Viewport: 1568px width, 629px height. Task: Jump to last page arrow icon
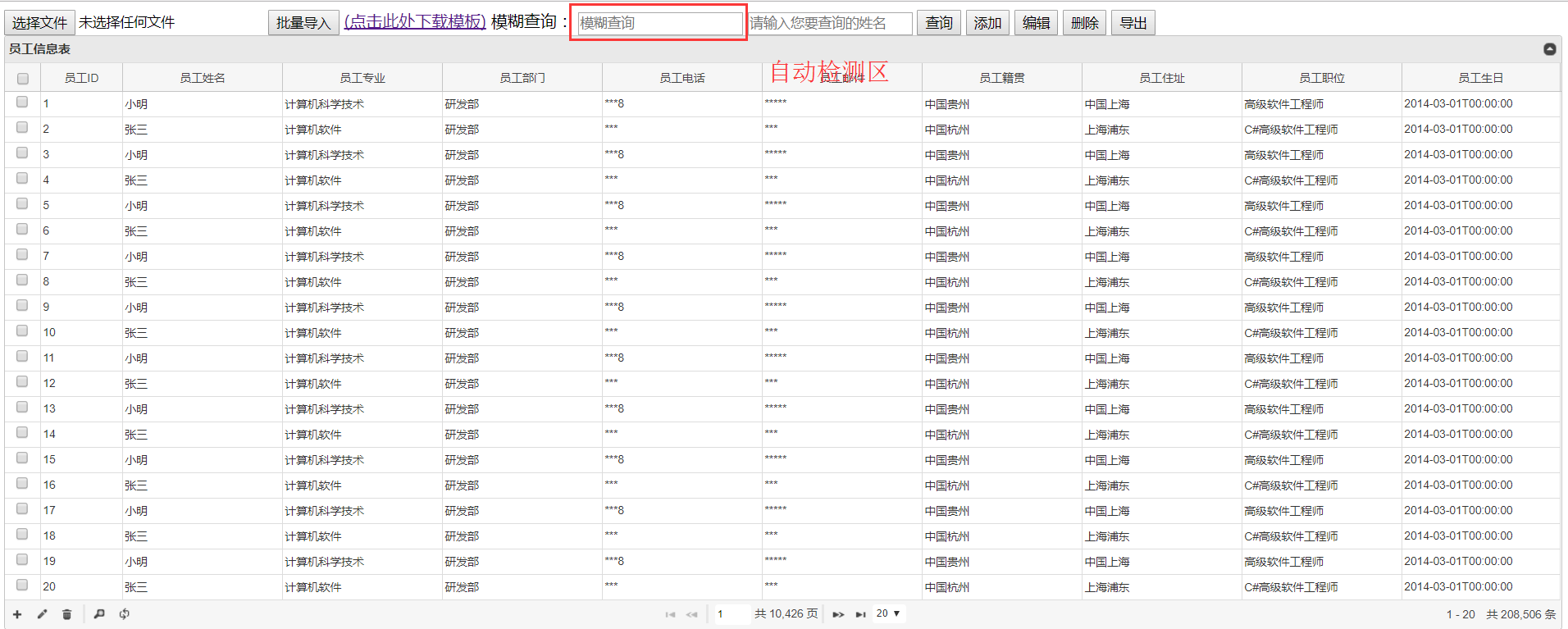[860, 614]
